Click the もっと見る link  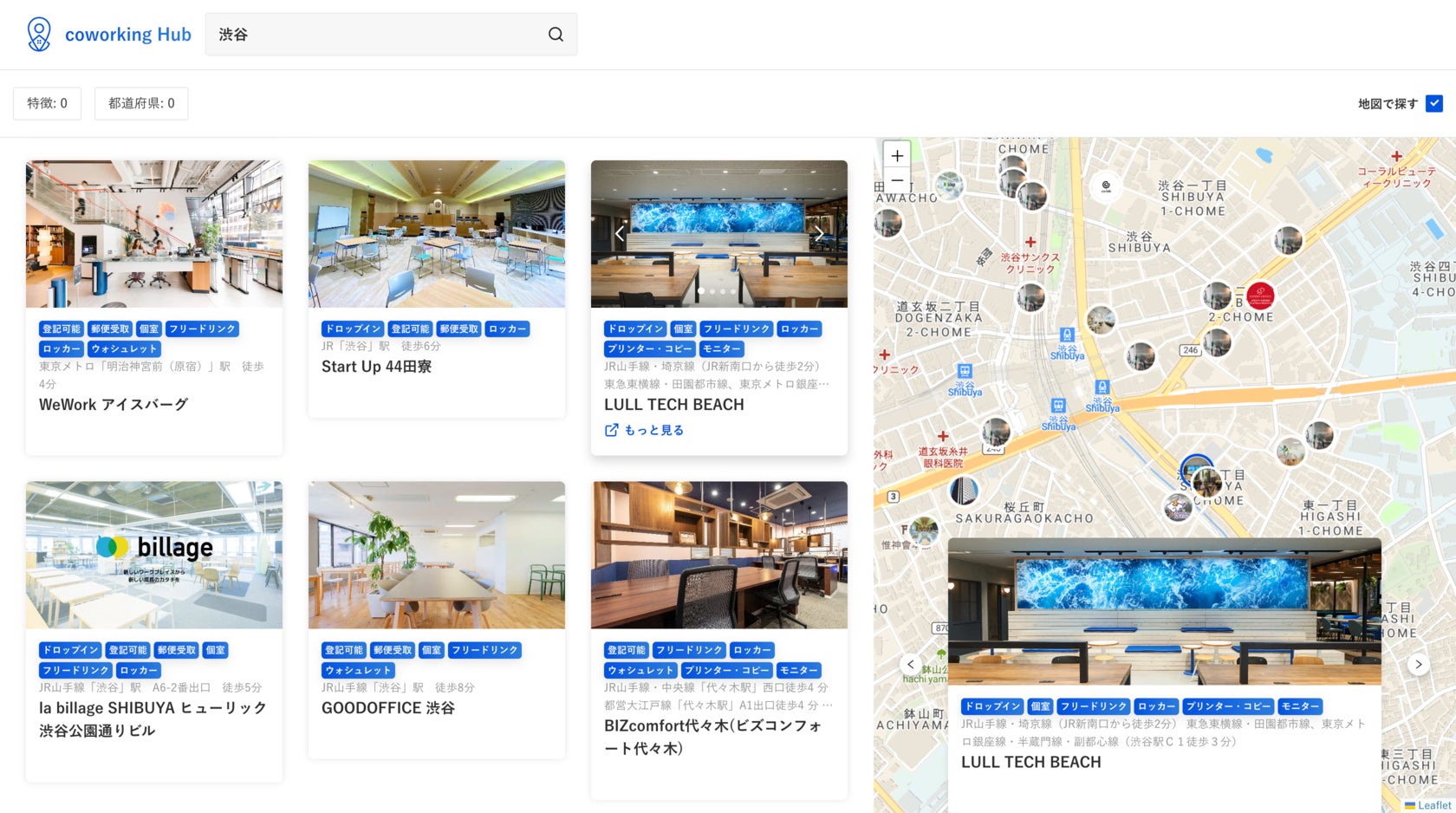pyautogui.click(x=654, y=430)
